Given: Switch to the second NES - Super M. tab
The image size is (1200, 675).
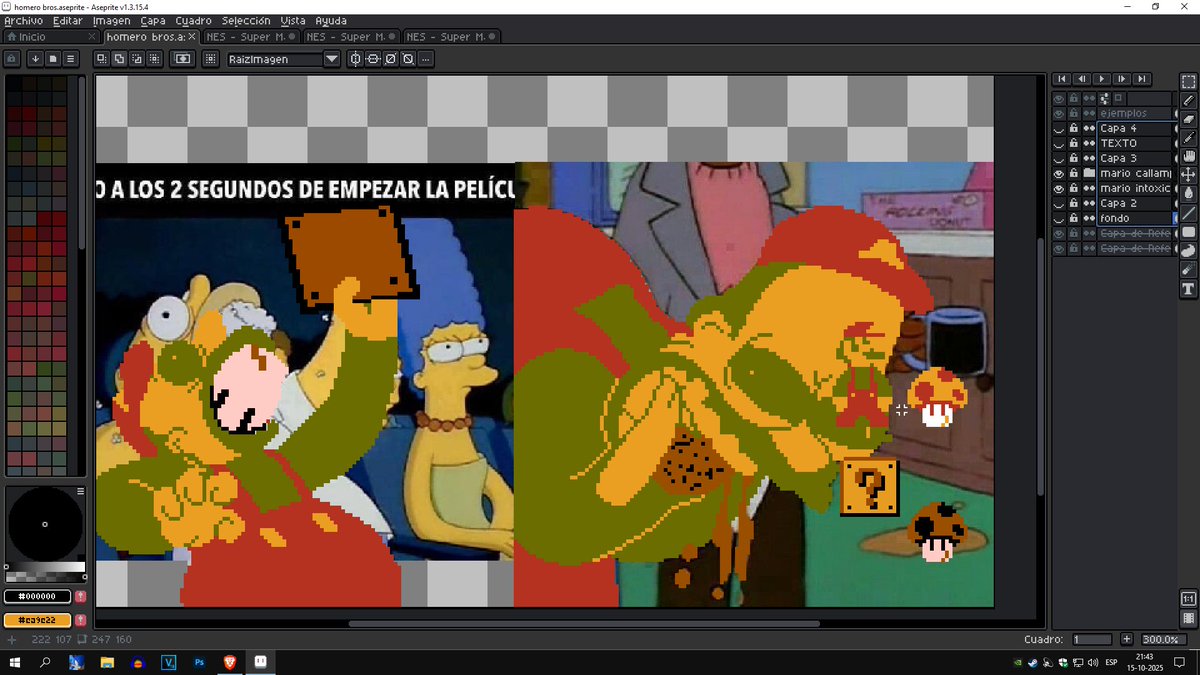Looking at the screenshot, I should 351,37.
